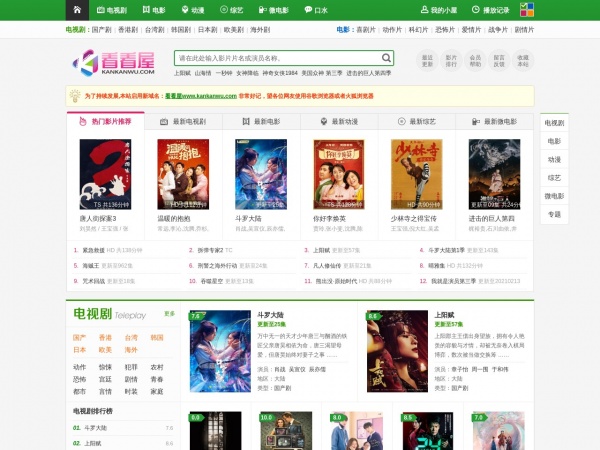Image resolution: width=600 pixels, height=450 pixels.
Task: Select 韩国剧 sub-navigation link
Action: pyautogui.click(x=181, y=30)
